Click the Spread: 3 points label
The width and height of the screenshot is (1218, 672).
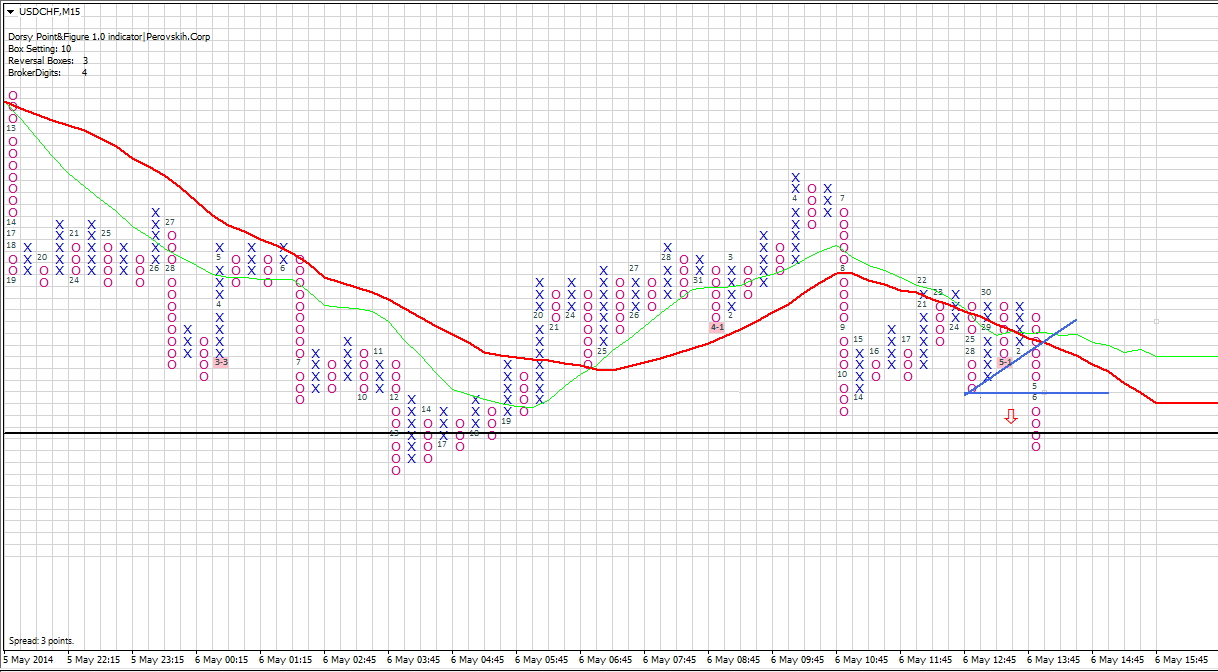coord(40,640)
